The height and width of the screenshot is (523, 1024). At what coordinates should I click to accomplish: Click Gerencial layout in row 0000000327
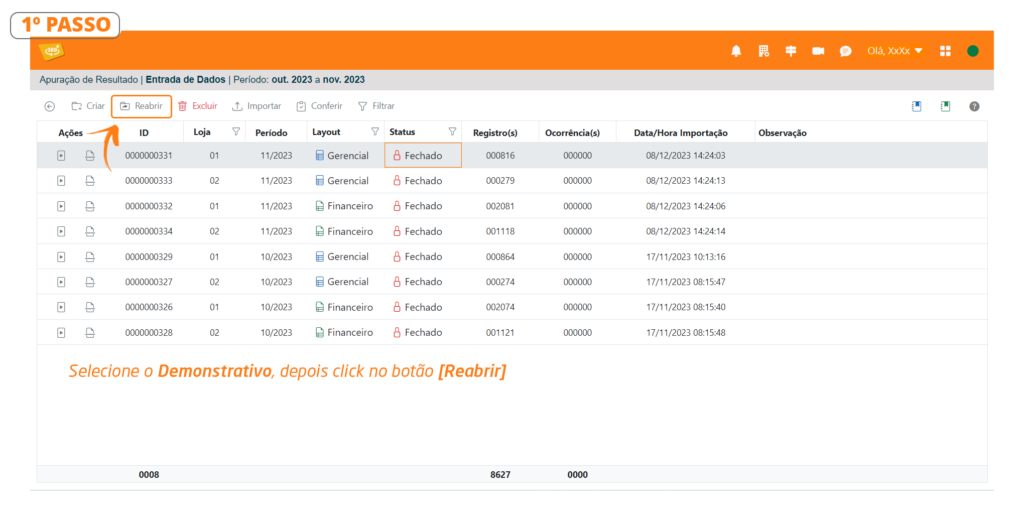click(x=342, y=282)
